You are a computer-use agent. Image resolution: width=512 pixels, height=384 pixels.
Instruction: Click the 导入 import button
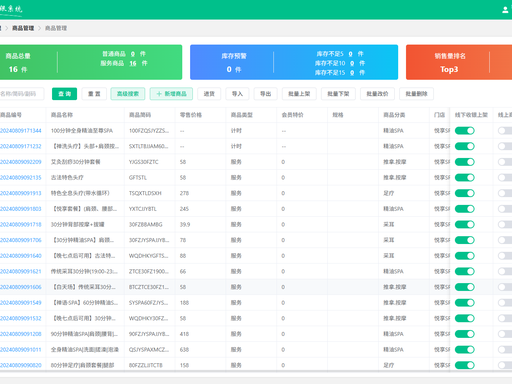(237, 94)
